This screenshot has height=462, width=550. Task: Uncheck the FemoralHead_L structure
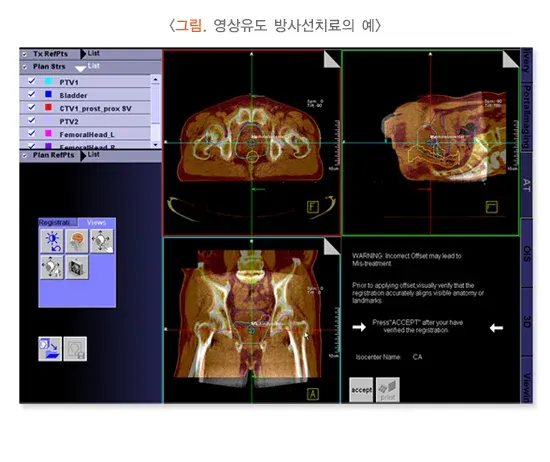[x=32, y=133]
